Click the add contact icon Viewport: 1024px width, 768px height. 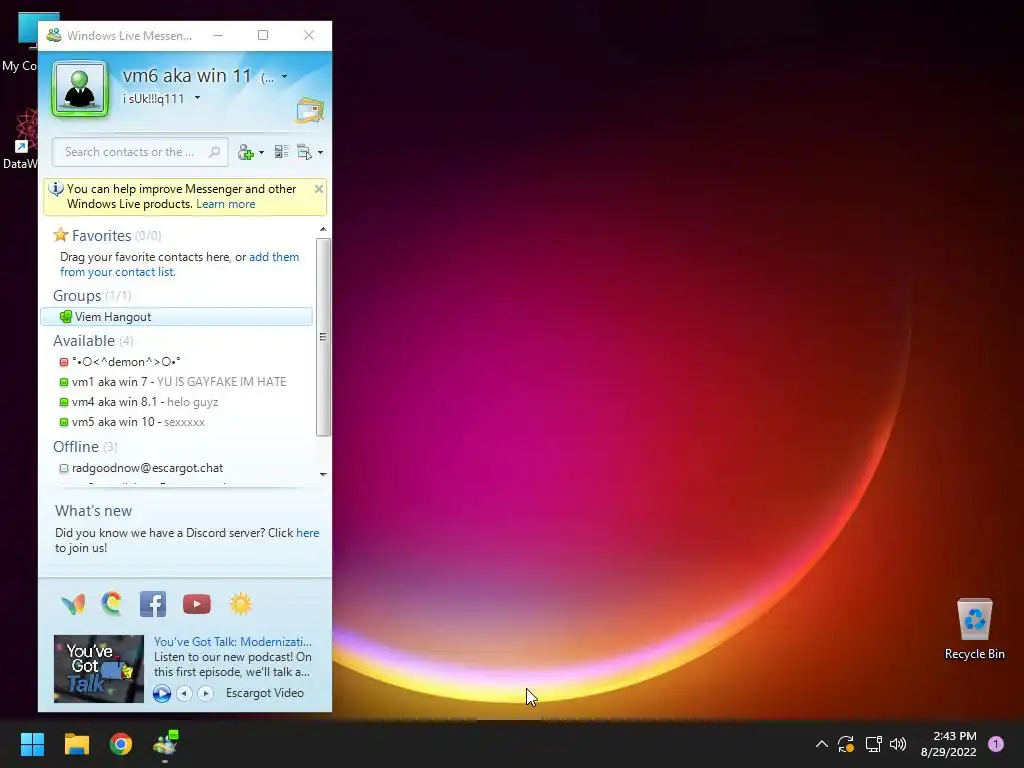tap(246, 152)
